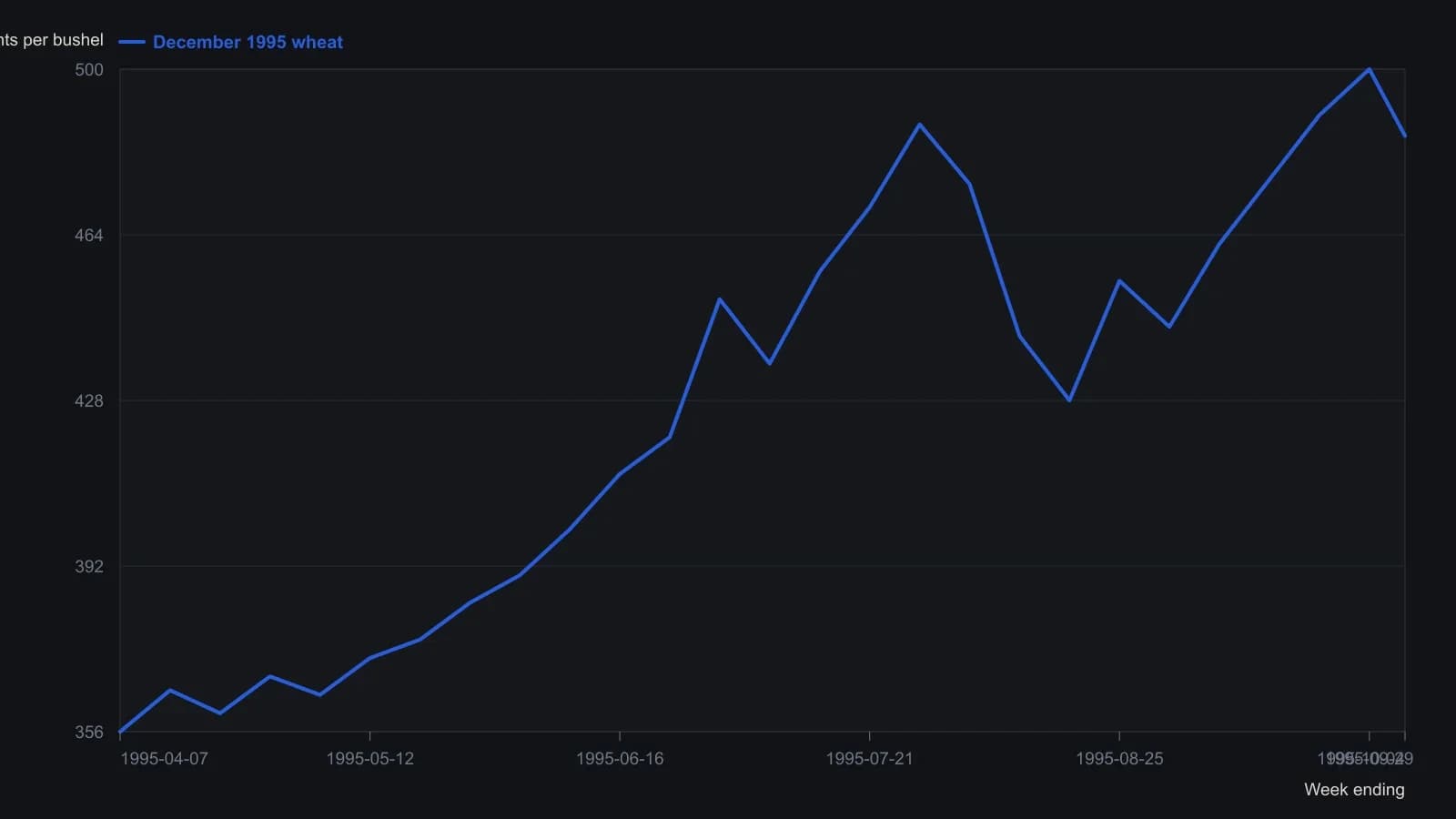This screenshot has width=1456, height=819.
Task: Select the 428 y-axis label
Action: [89, 401]
